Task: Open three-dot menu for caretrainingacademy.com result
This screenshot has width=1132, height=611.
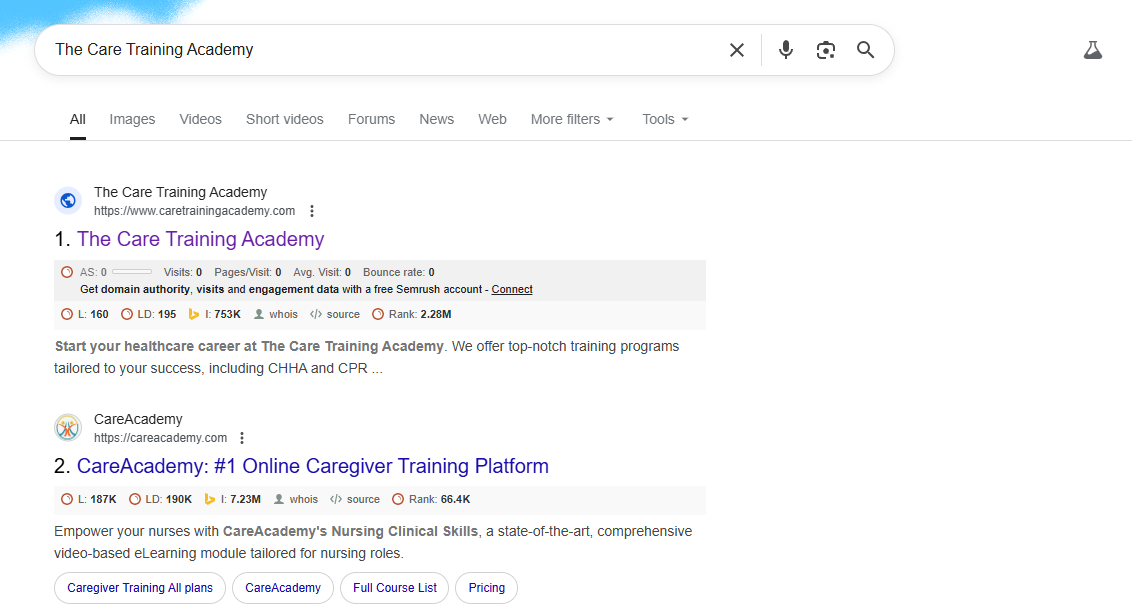Action: coord(312,211)
